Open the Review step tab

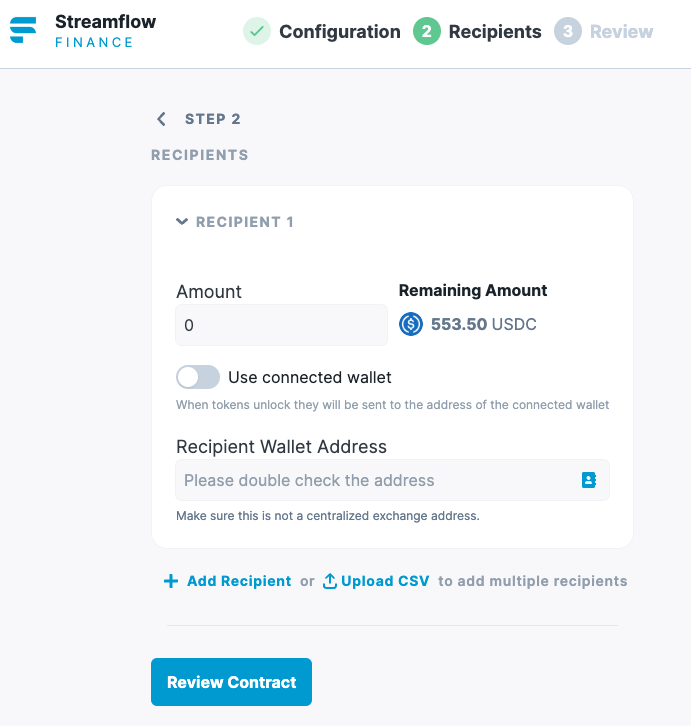621,31
